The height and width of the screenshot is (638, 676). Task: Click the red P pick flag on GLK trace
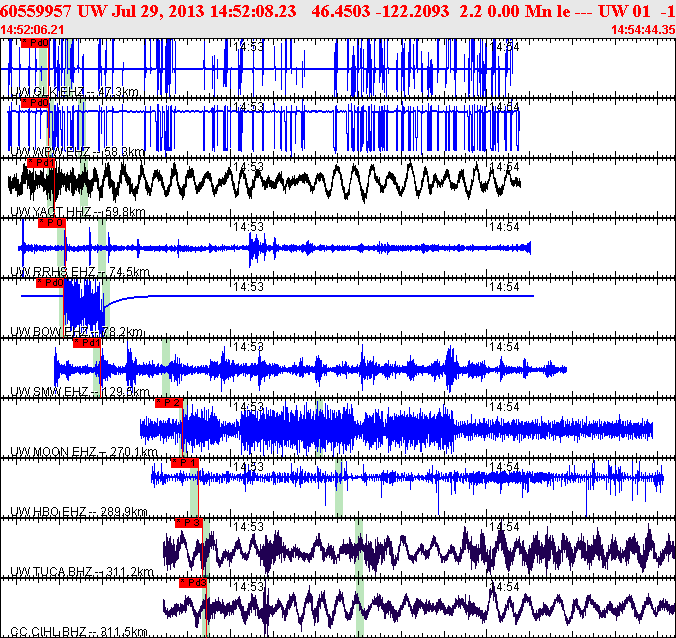[x=35, y=44]
